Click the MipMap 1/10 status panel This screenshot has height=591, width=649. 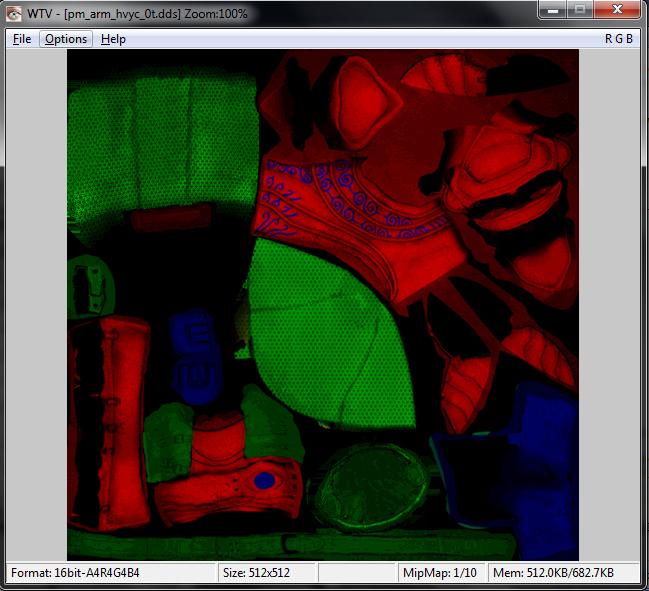pyautogui.click(x=436, y=573)
